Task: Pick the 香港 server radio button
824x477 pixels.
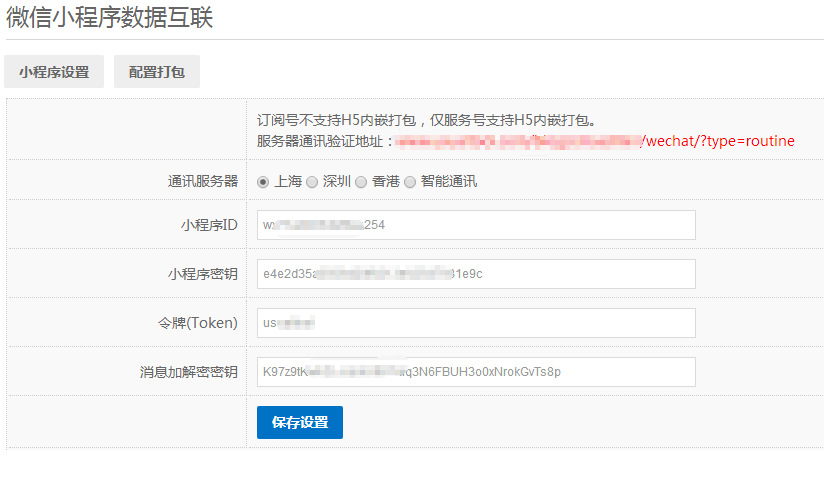Action: tap(361, 182)
